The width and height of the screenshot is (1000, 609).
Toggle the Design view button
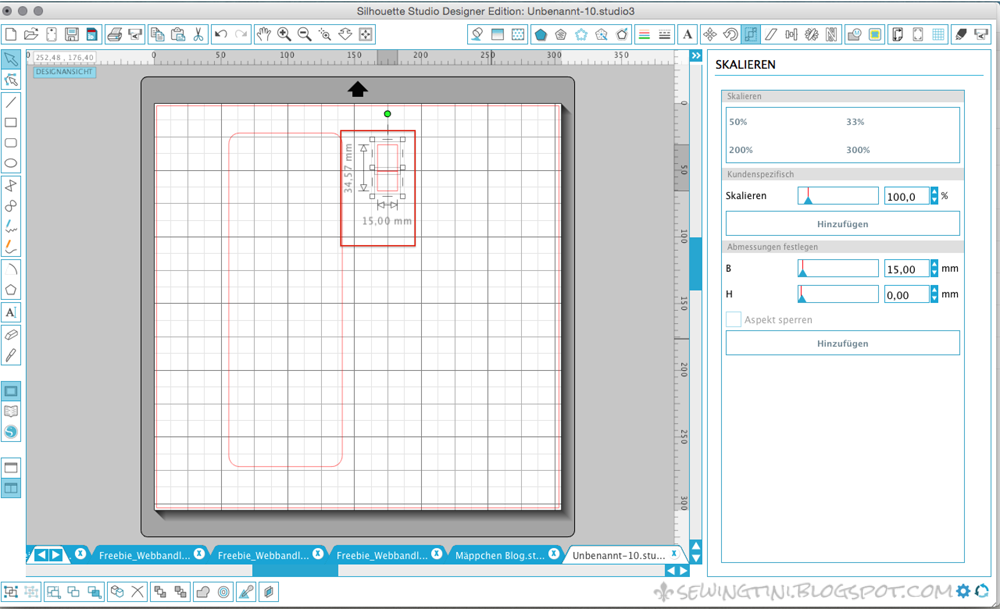(11, 391)
